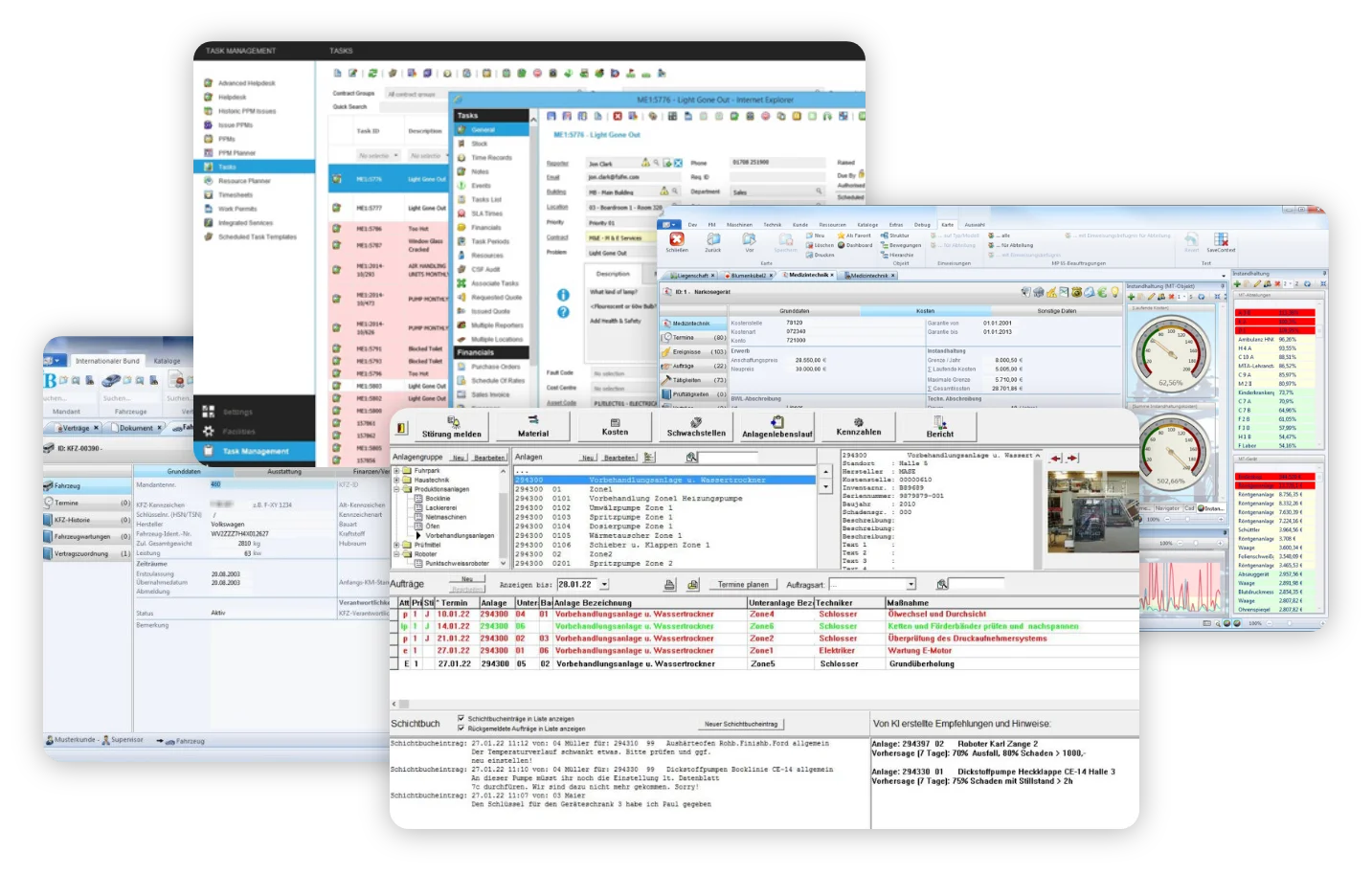Image resolution: width=1372 pixels, height=874 pixels.
Task: Click the previous image red arrow icon
Action: pyautogui.click(x=1056, y=459)
